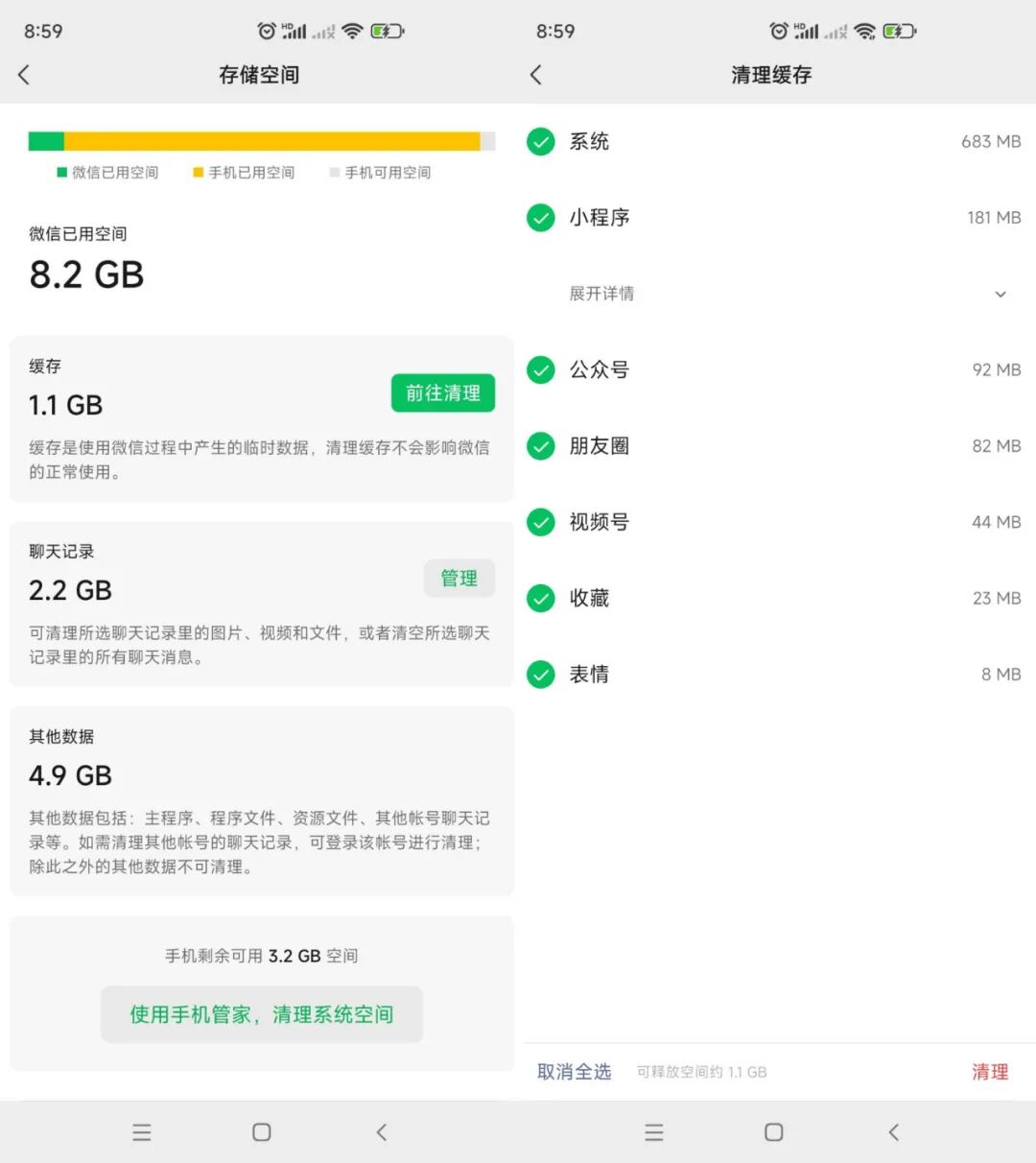Tap the 2.2 GB chat records value
Screen dimensions: 1036x1163
click(x=70, y=590)
